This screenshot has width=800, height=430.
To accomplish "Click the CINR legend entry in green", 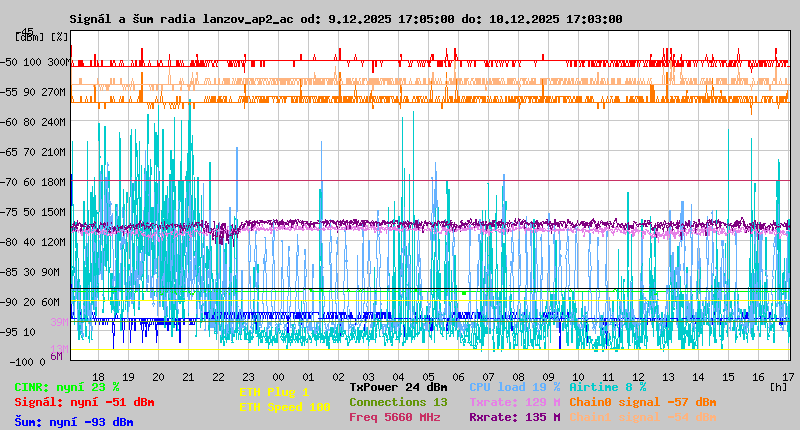I will coord(66,387).
